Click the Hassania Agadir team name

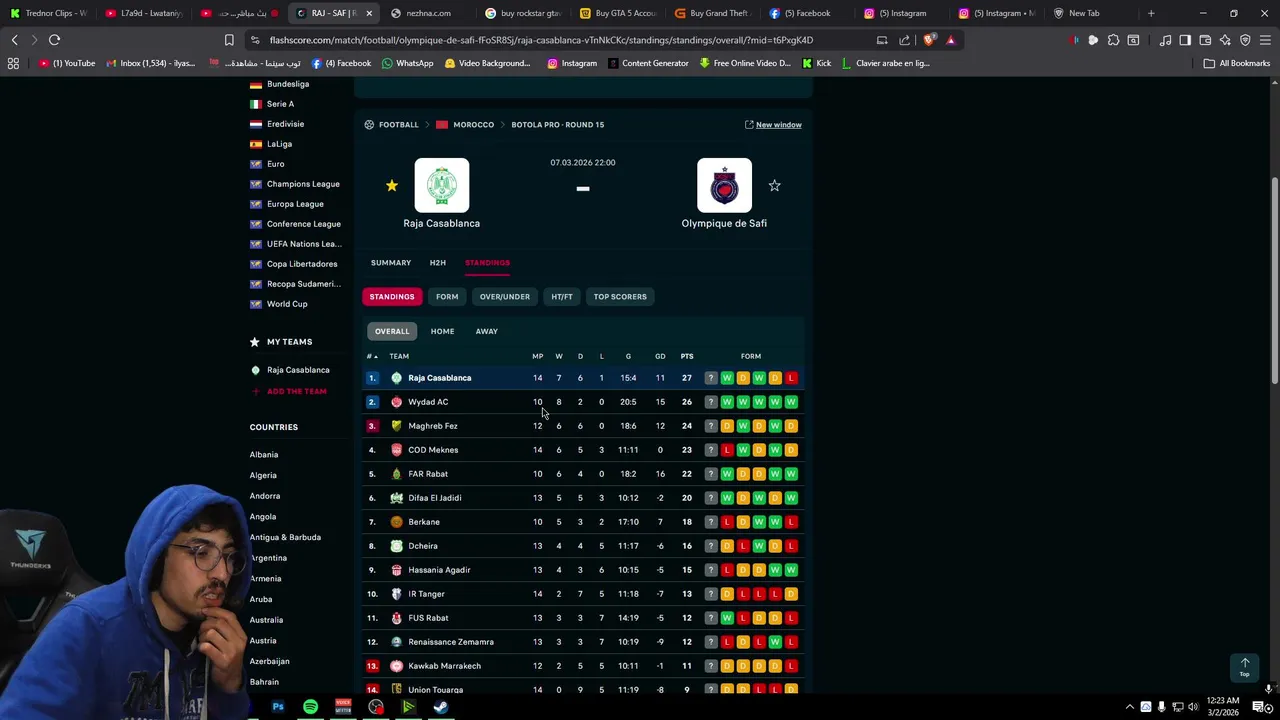click(439, 570)
